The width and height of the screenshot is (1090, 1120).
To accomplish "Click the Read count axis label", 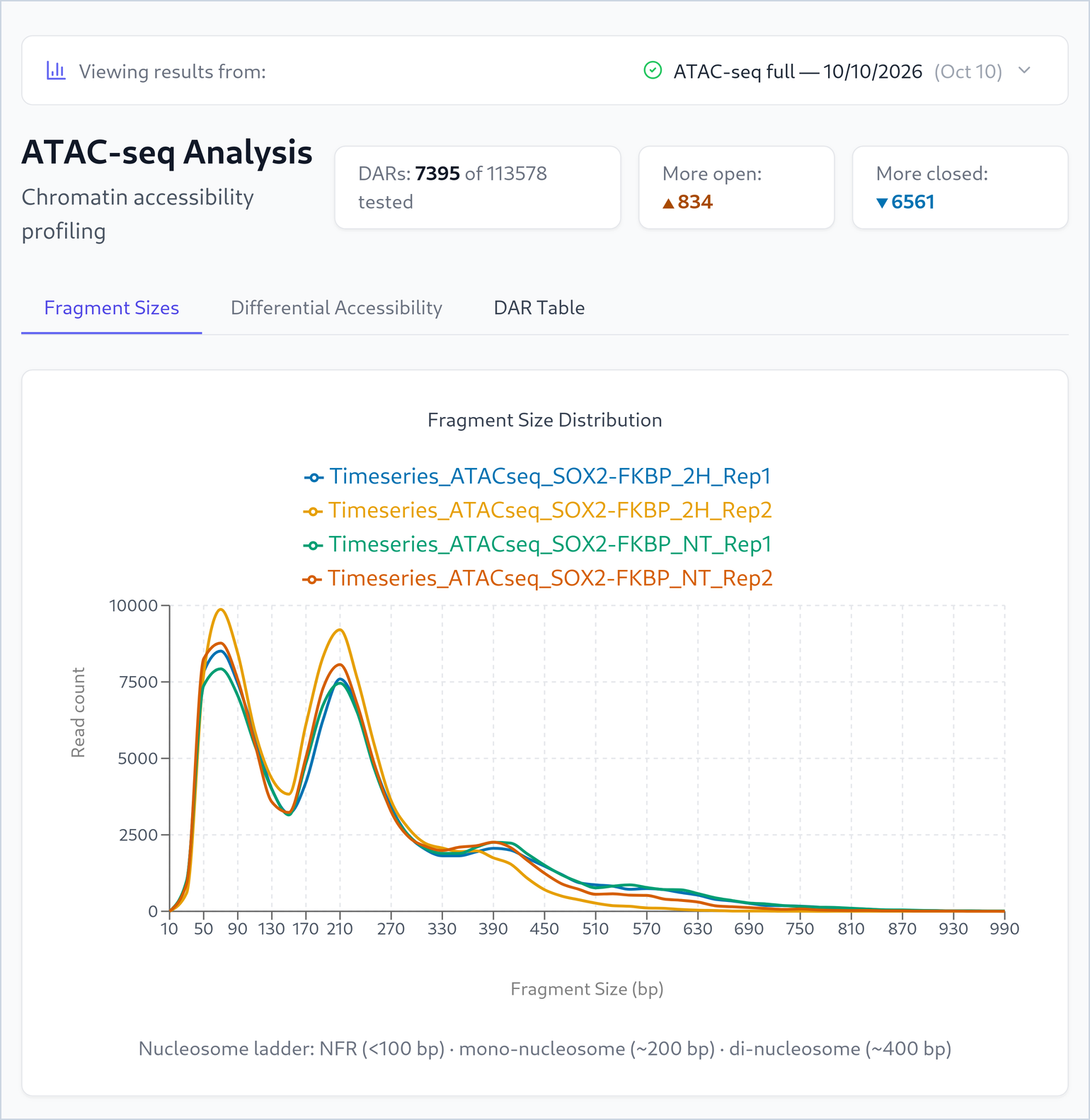I will click(78, 712).
